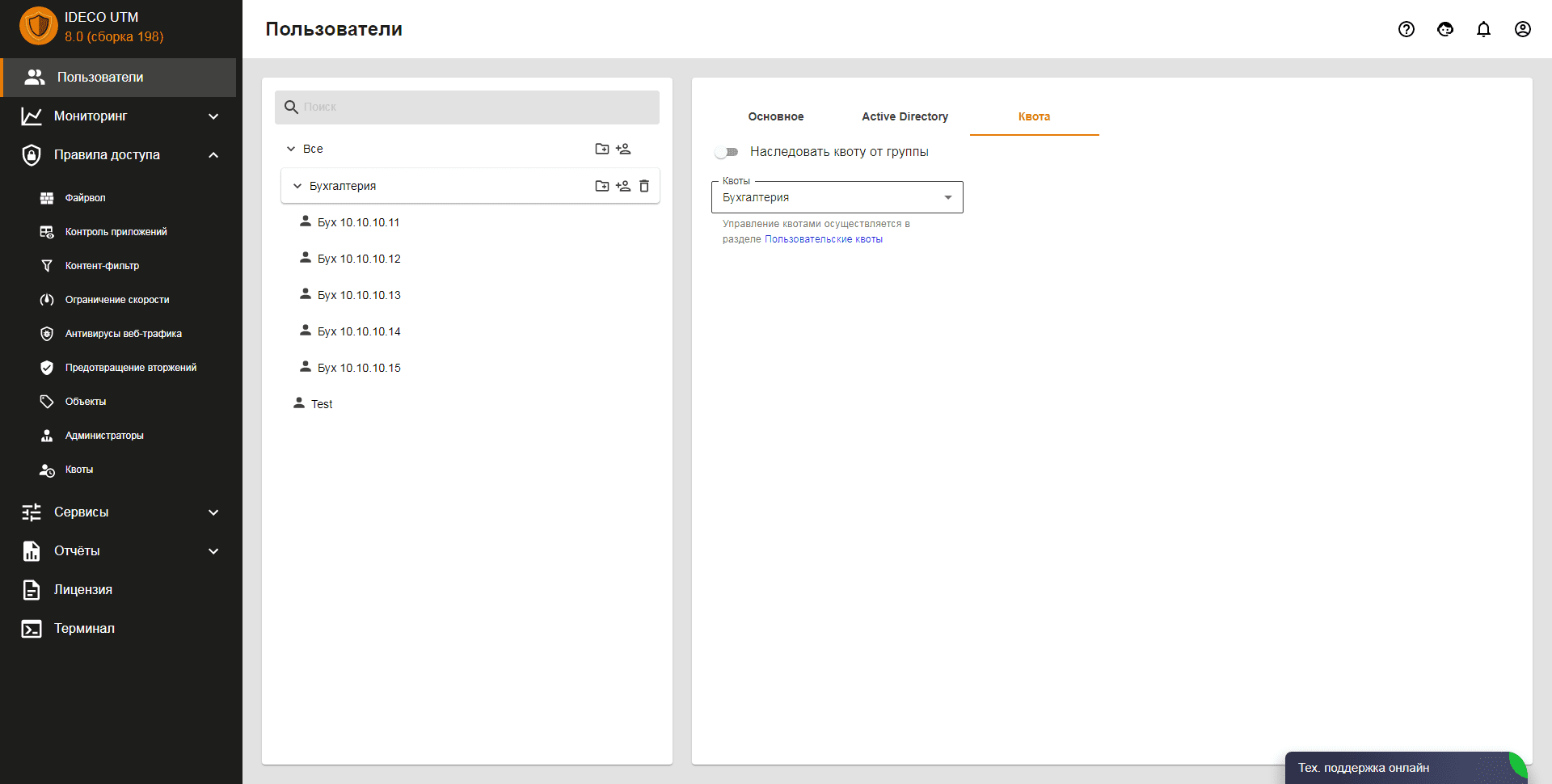Screen dimensions: 1552x784
Task: Add user to Бухгалтерия group
Action: click(623, 186)
